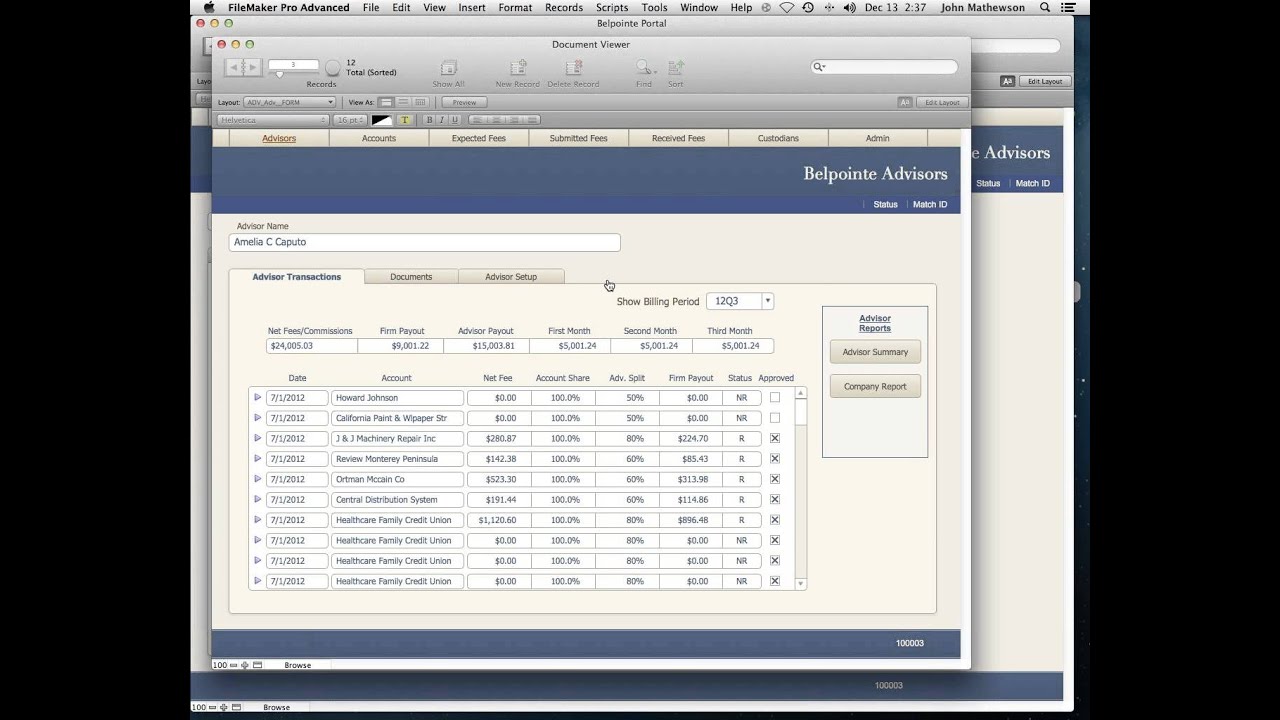Open Spotlight search in menu bar
Viewport: 1280px width, 720px height.
tap(1045, 7)
